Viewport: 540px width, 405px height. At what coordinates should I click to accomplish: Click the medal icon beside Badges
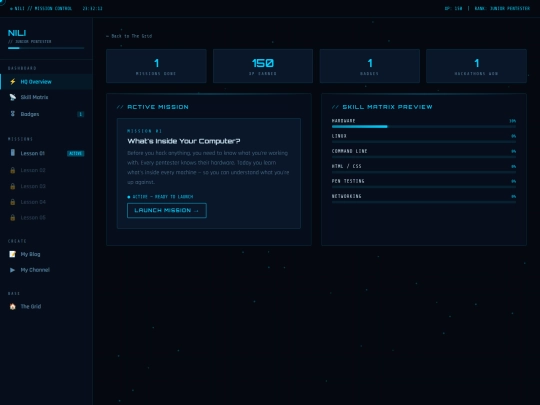[13, 114]
